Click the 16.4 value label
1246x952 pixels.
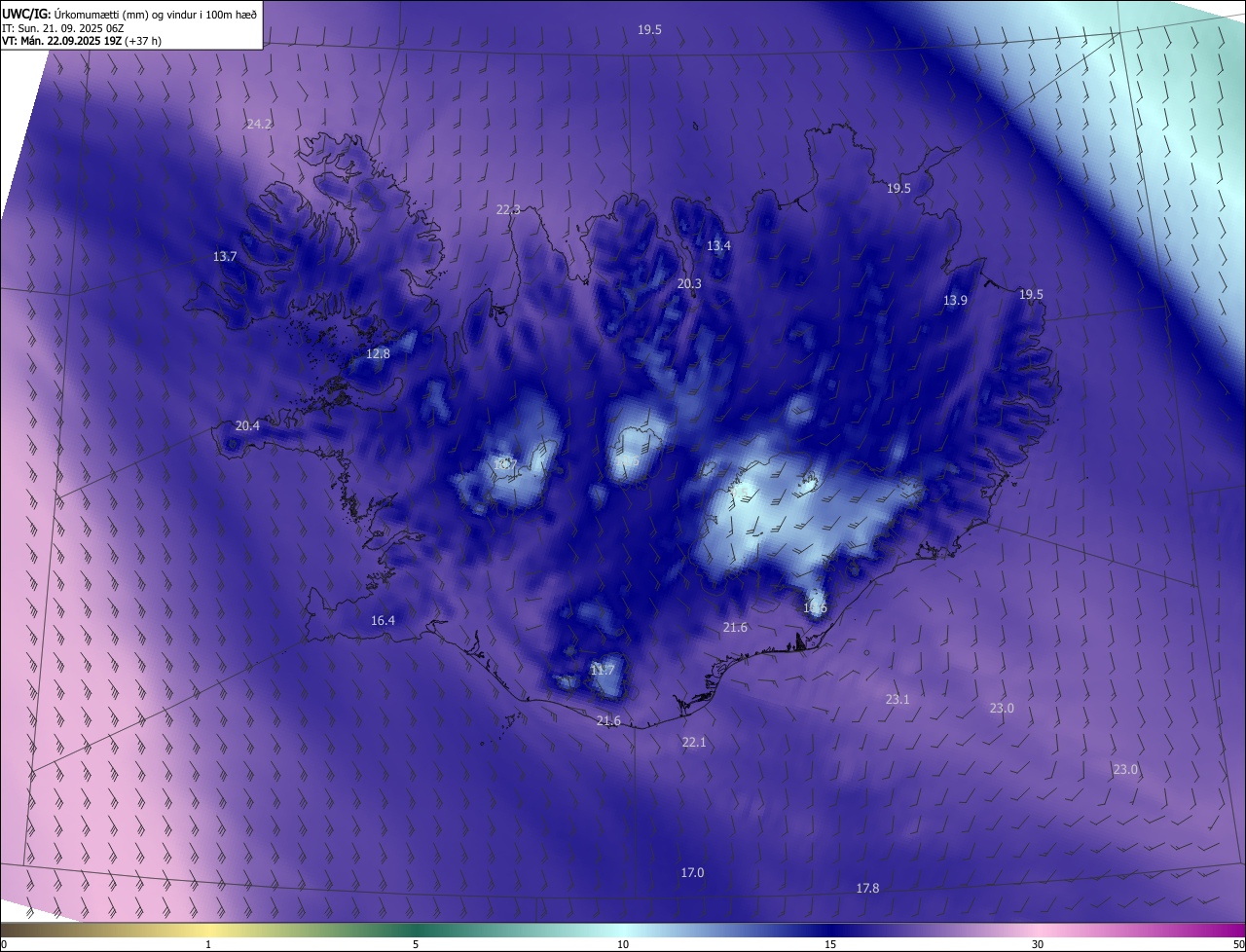click(x=383, y=621)
